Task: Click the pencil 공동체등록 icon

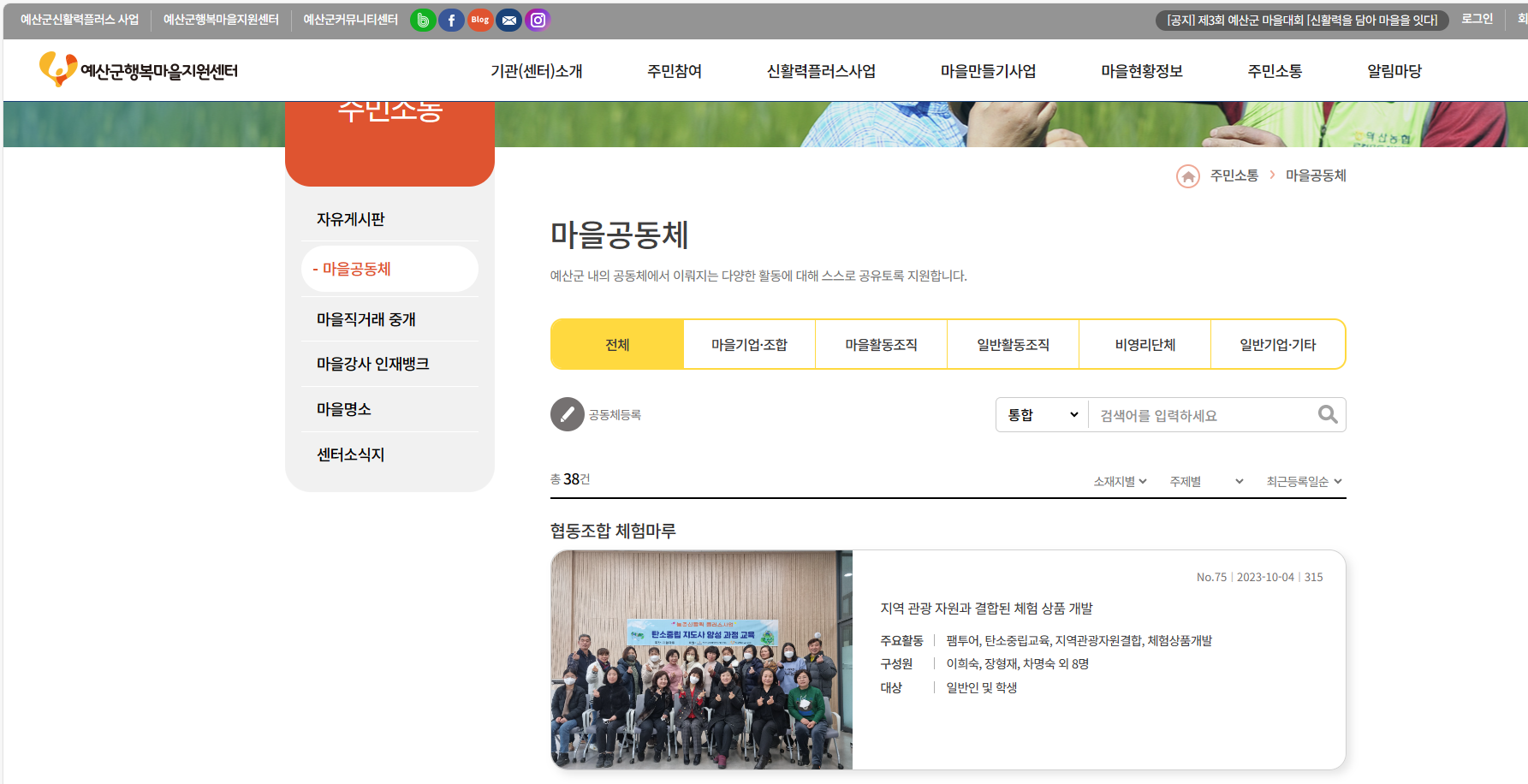Action: tap(567, 414)
